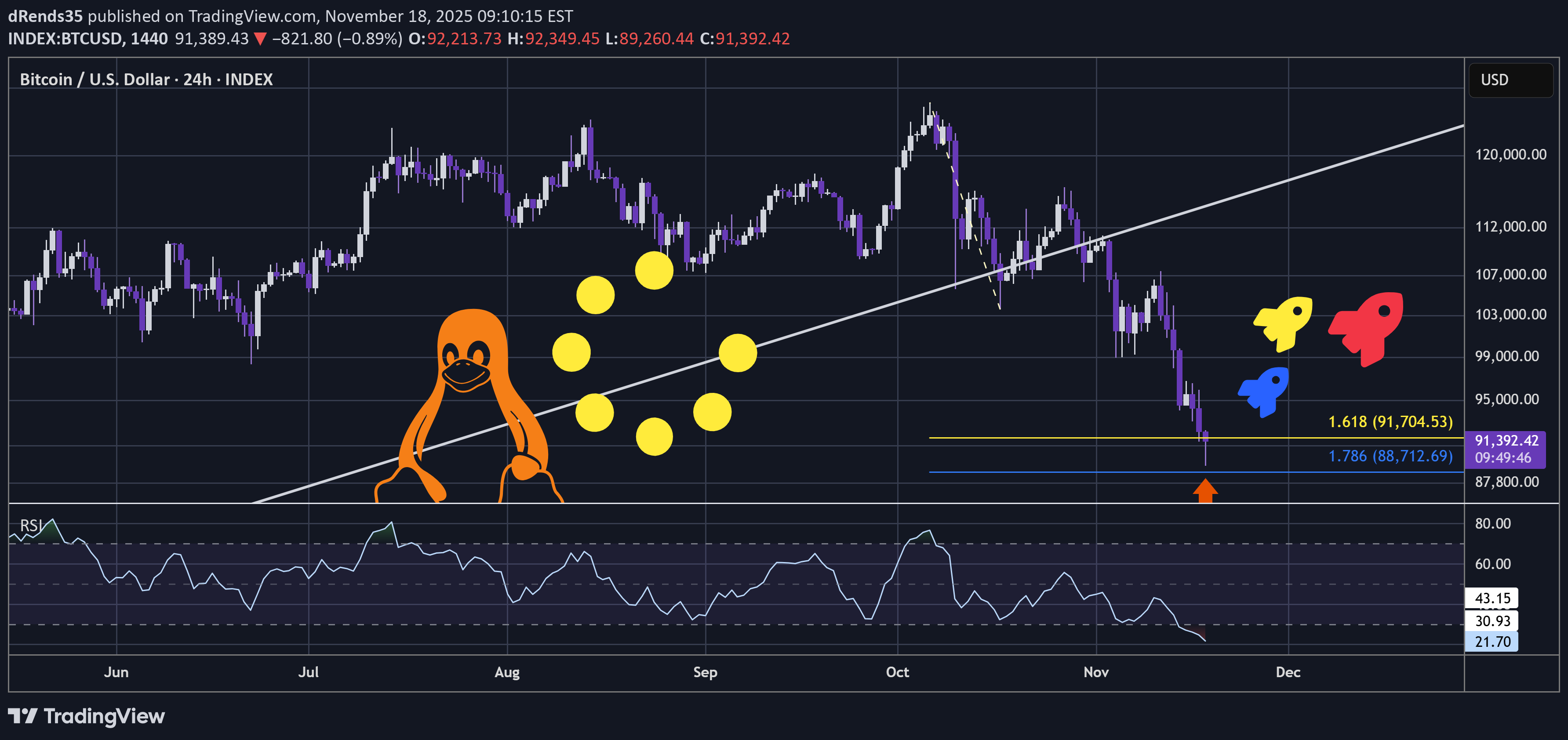Click the Nov label on time axis

pyautogui.click(x=1095, y=672)
